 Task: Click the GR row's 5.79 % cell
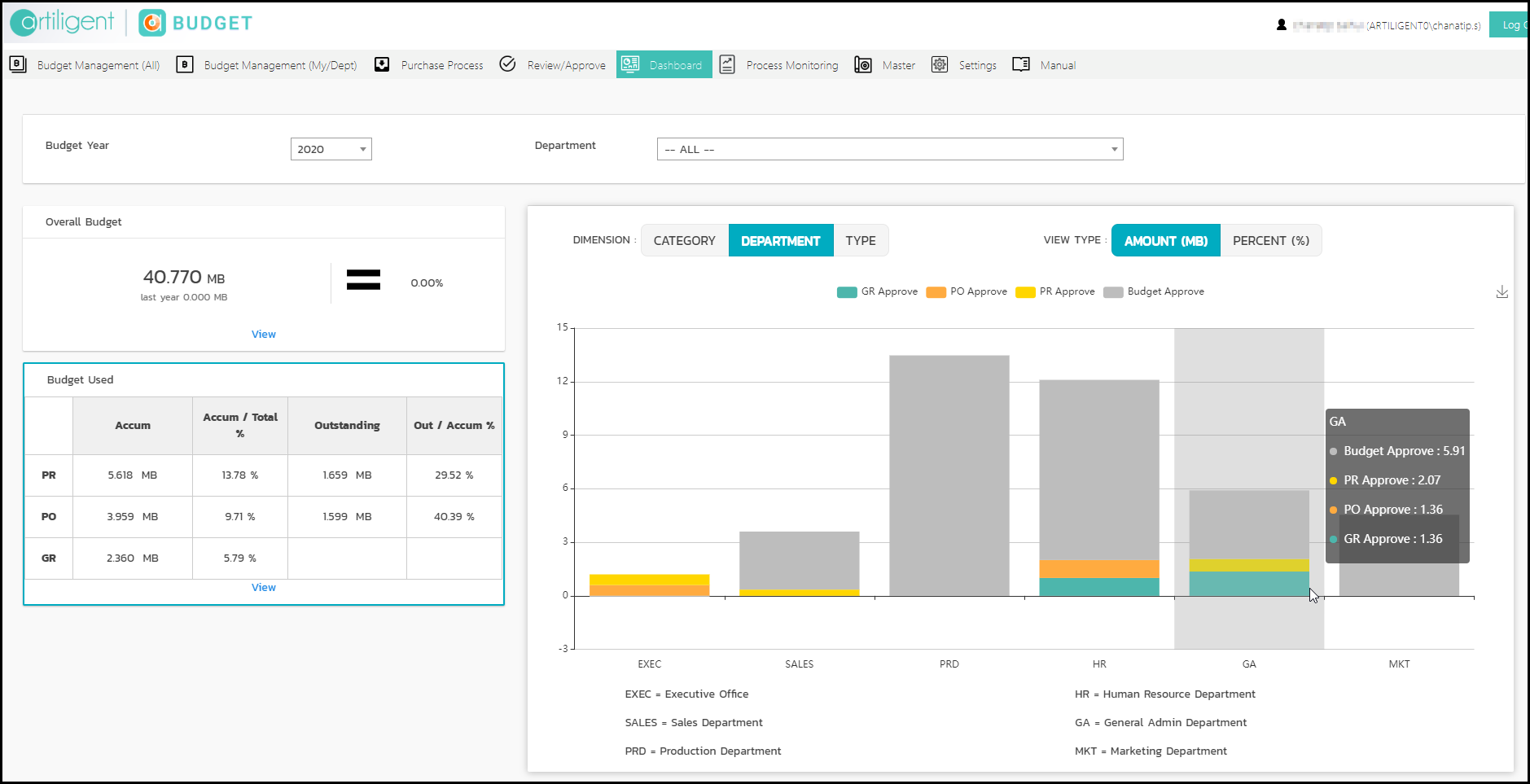[x=240, y=558]
